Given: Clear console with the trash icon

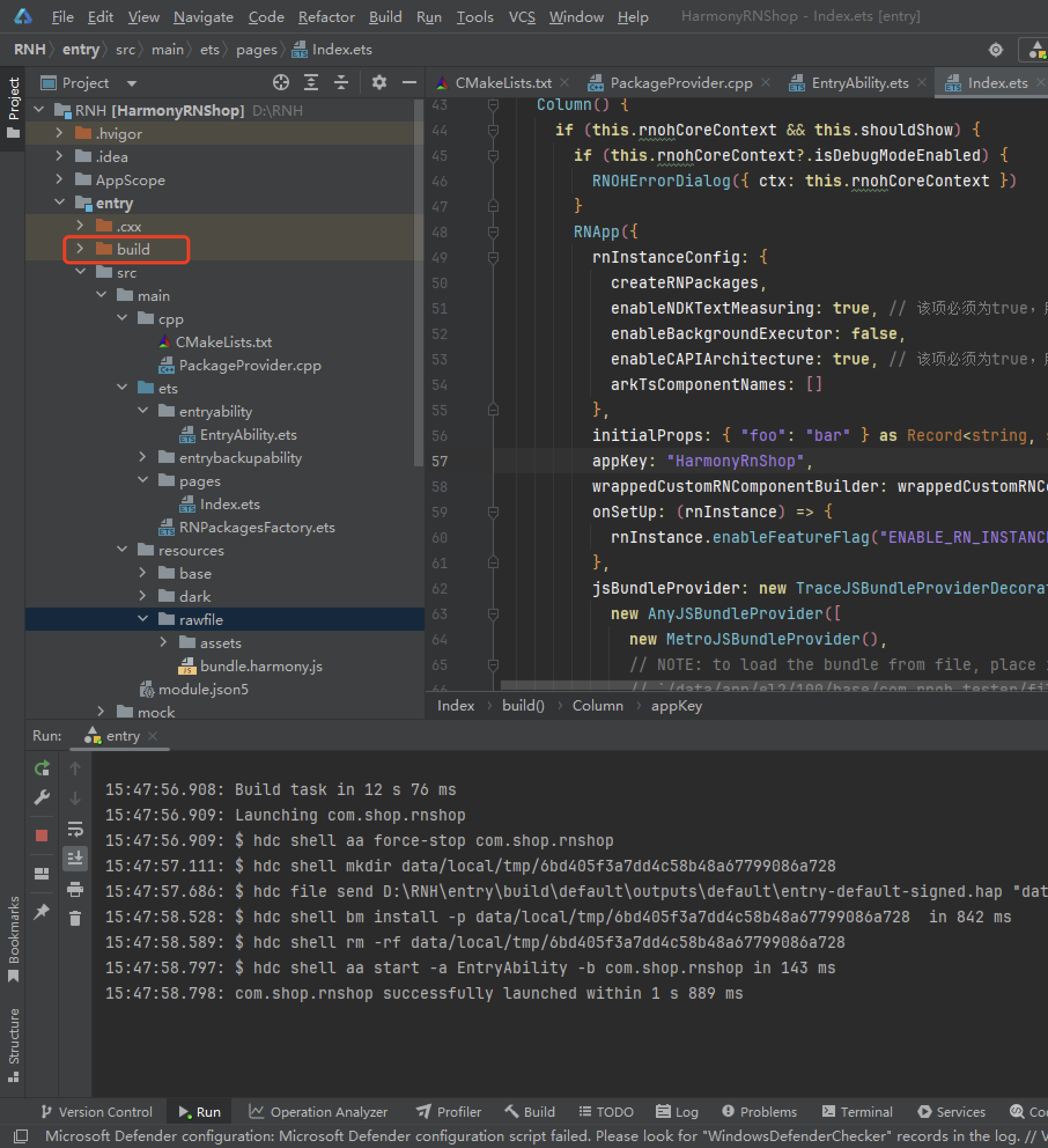Looking at the screenshot, I should coord(75,919).
